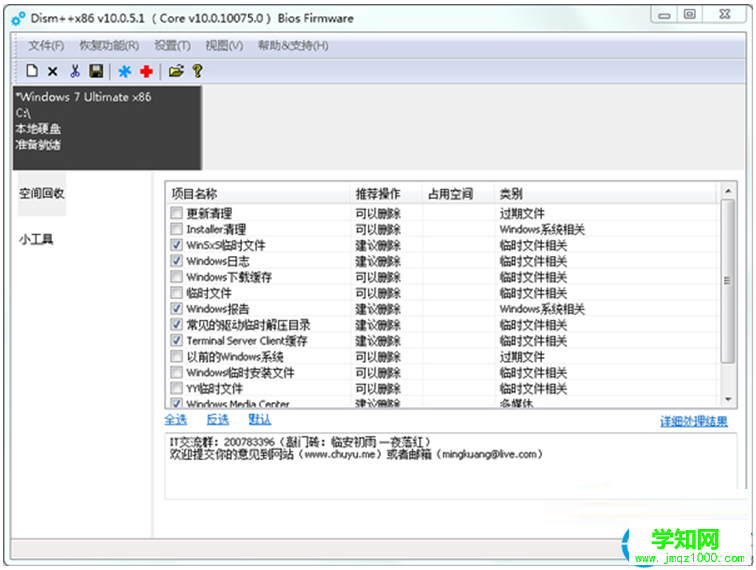
Task: Select the Windows 7 Ultimate x86 system tile
Action: click(108, 128)
